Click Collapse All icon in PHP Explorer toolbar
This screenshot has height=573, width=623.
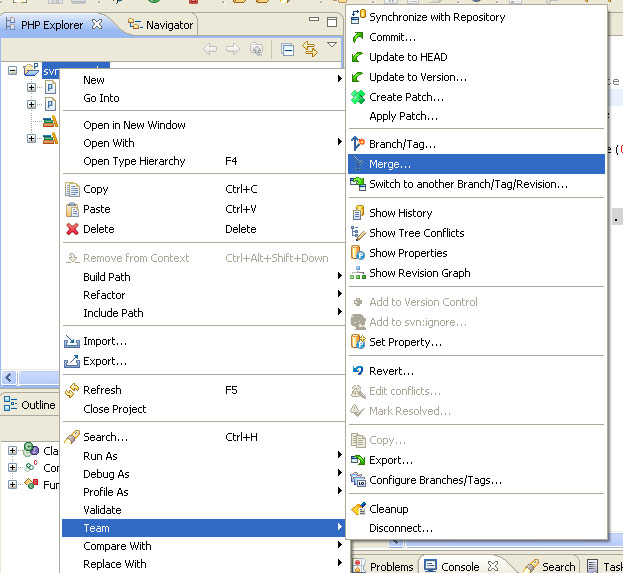[x=288, y=48]
